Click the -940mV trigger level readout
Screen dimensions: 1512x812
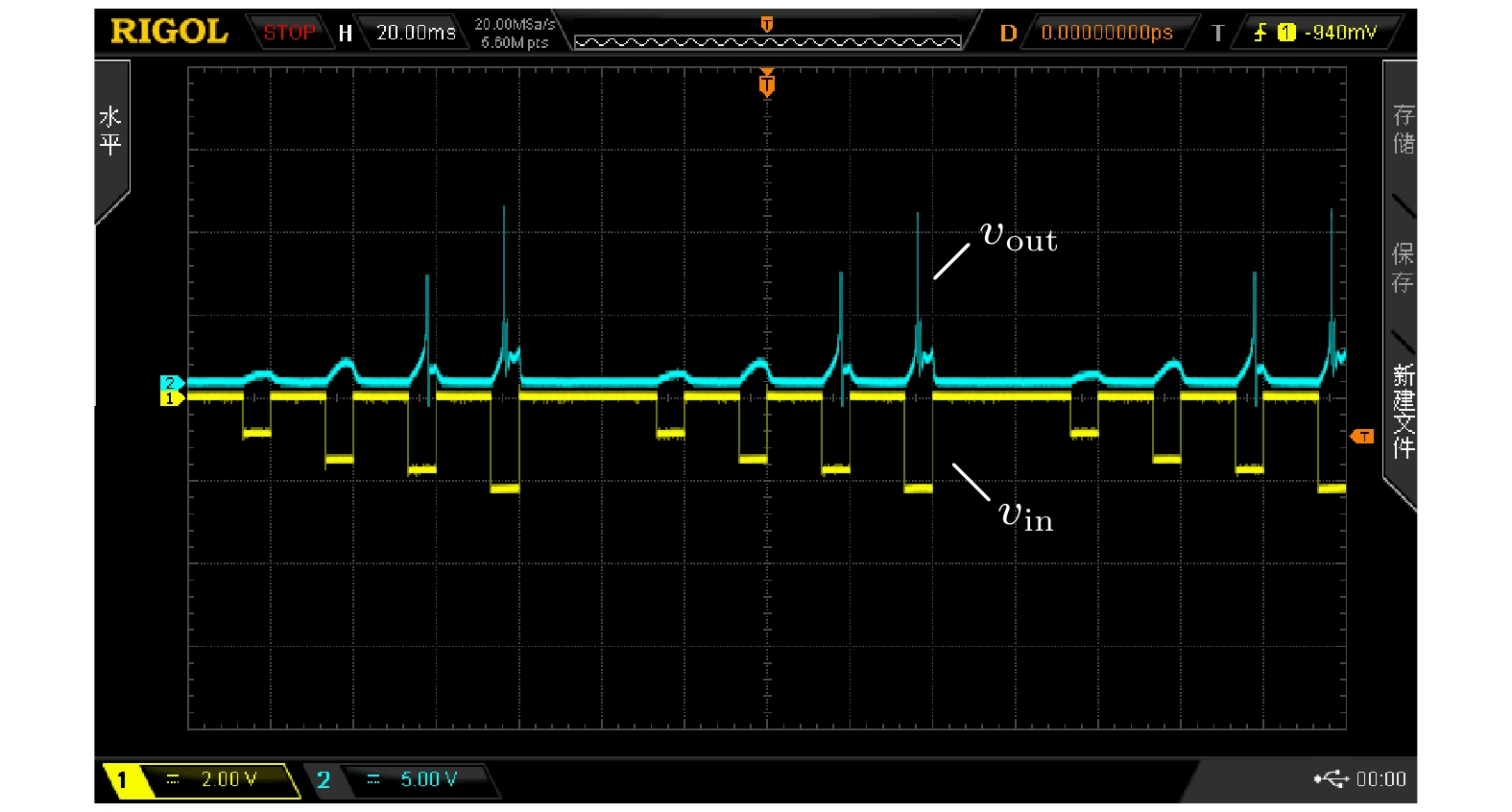(x=1340, y=33)
